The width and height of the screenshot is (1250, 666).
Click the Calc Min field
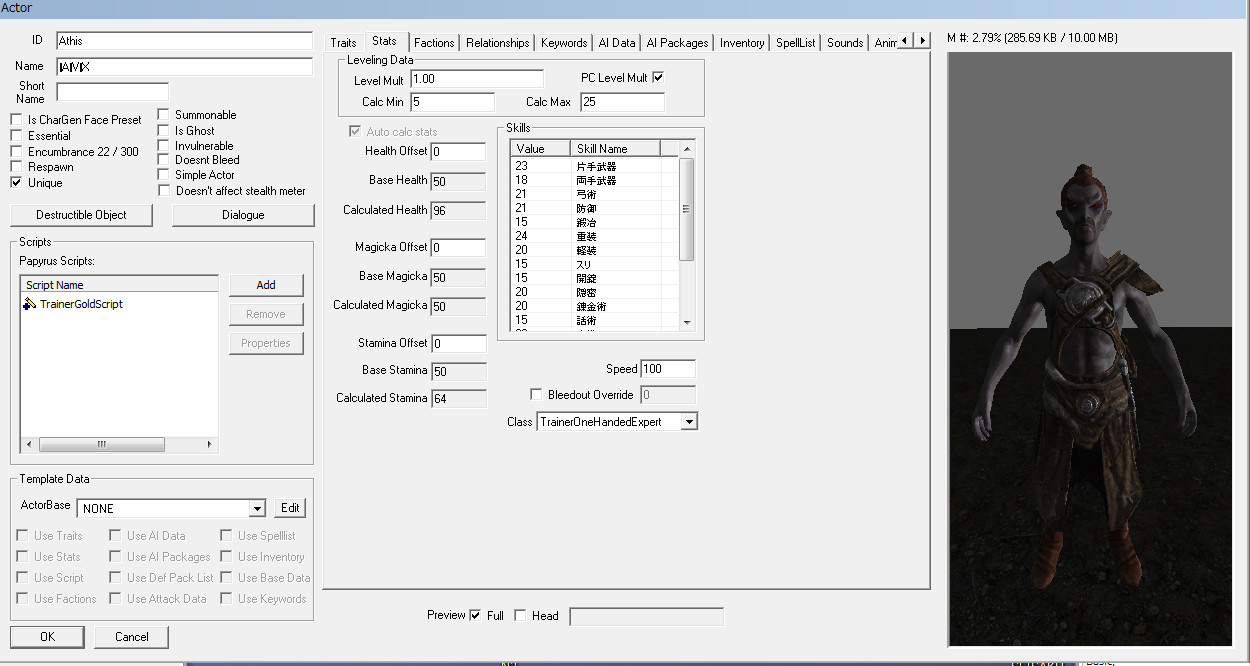tap(452, 102)
